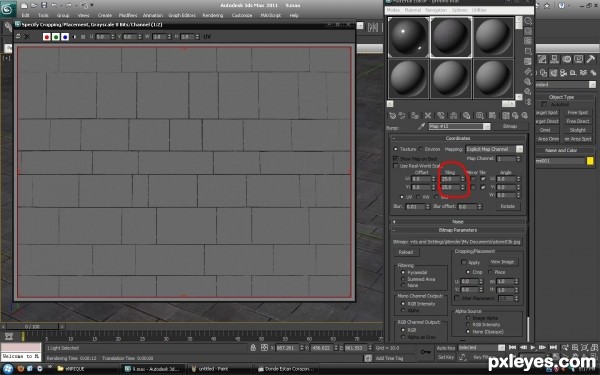The image size is (600, 375).
Task: Click Go to Start playback button
Action: coord(512,347)
